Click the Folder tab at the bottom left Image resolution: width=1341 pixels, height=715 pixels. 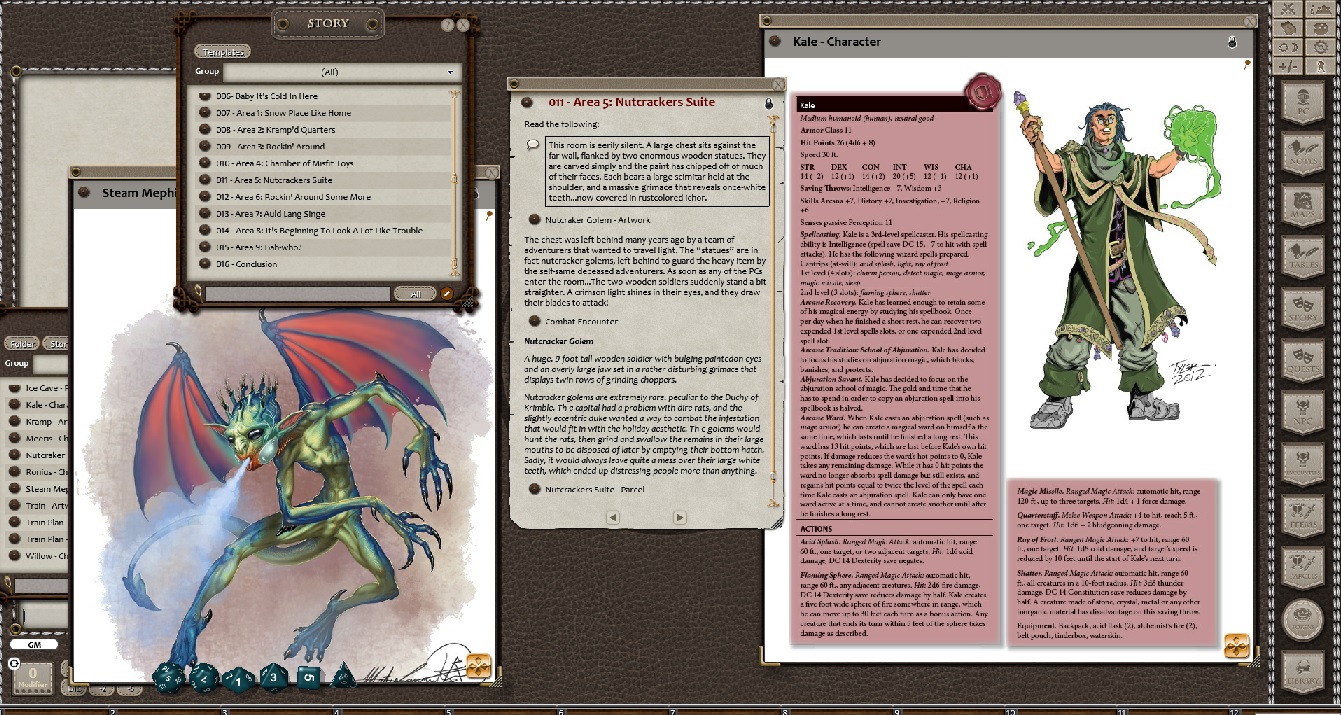(x=22, y=343)
